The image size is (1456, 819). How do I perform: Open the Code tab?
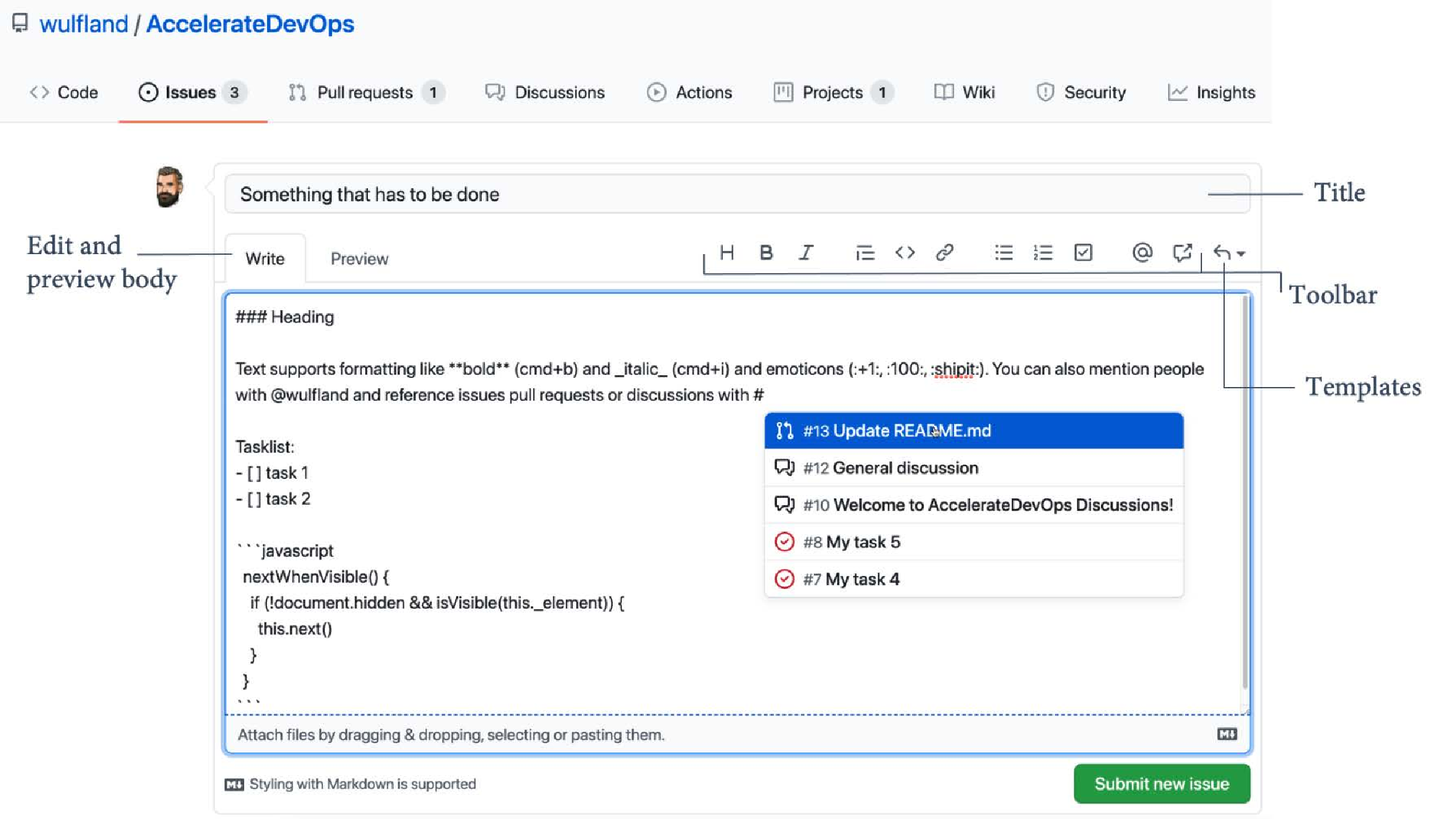coord(64,93)
